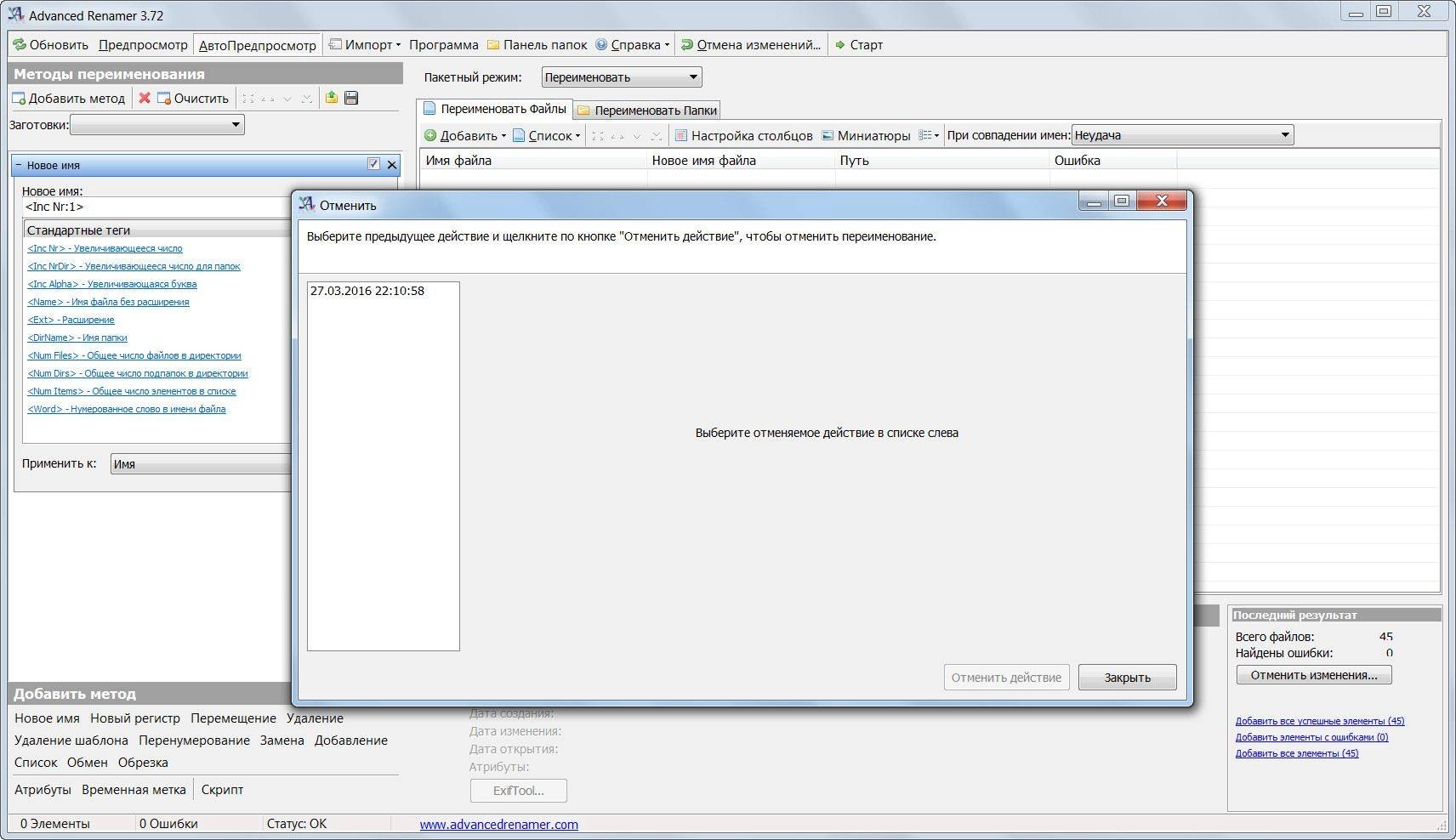Click the Добавить метод icon
Viewport: 1456px width, 840px height.
19,99
